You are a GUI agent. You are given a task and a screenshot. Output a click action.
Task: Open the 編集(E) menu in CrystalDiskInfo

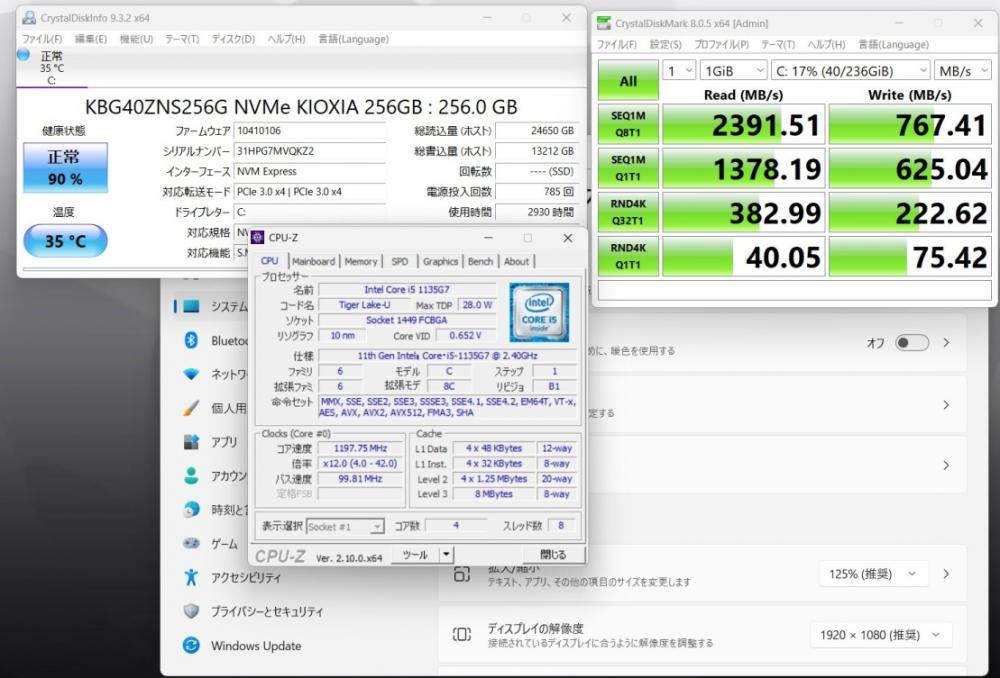(91, 39)
